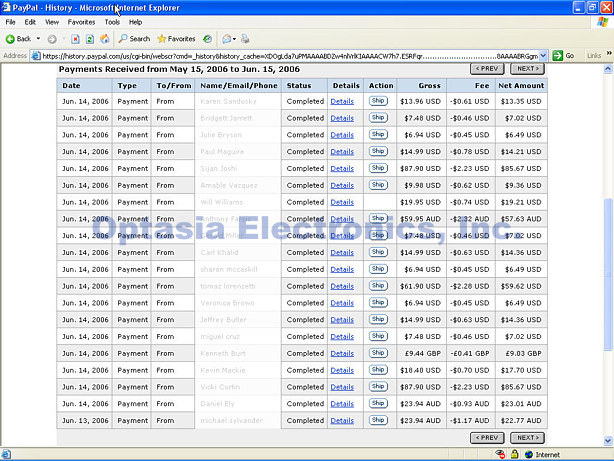Click the Print toolbar icon
Screen dimensions: 614x461
point(246,38)
